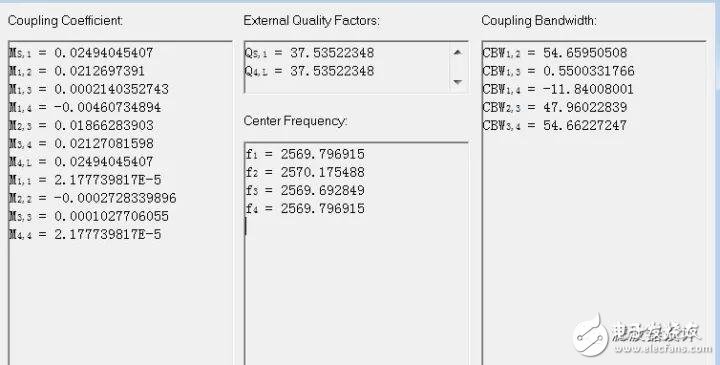Select the f2 = 2570.175488 entry
The height and width of the screenshot is (365, 720).
pyautogui.click(x=305, y=172)
